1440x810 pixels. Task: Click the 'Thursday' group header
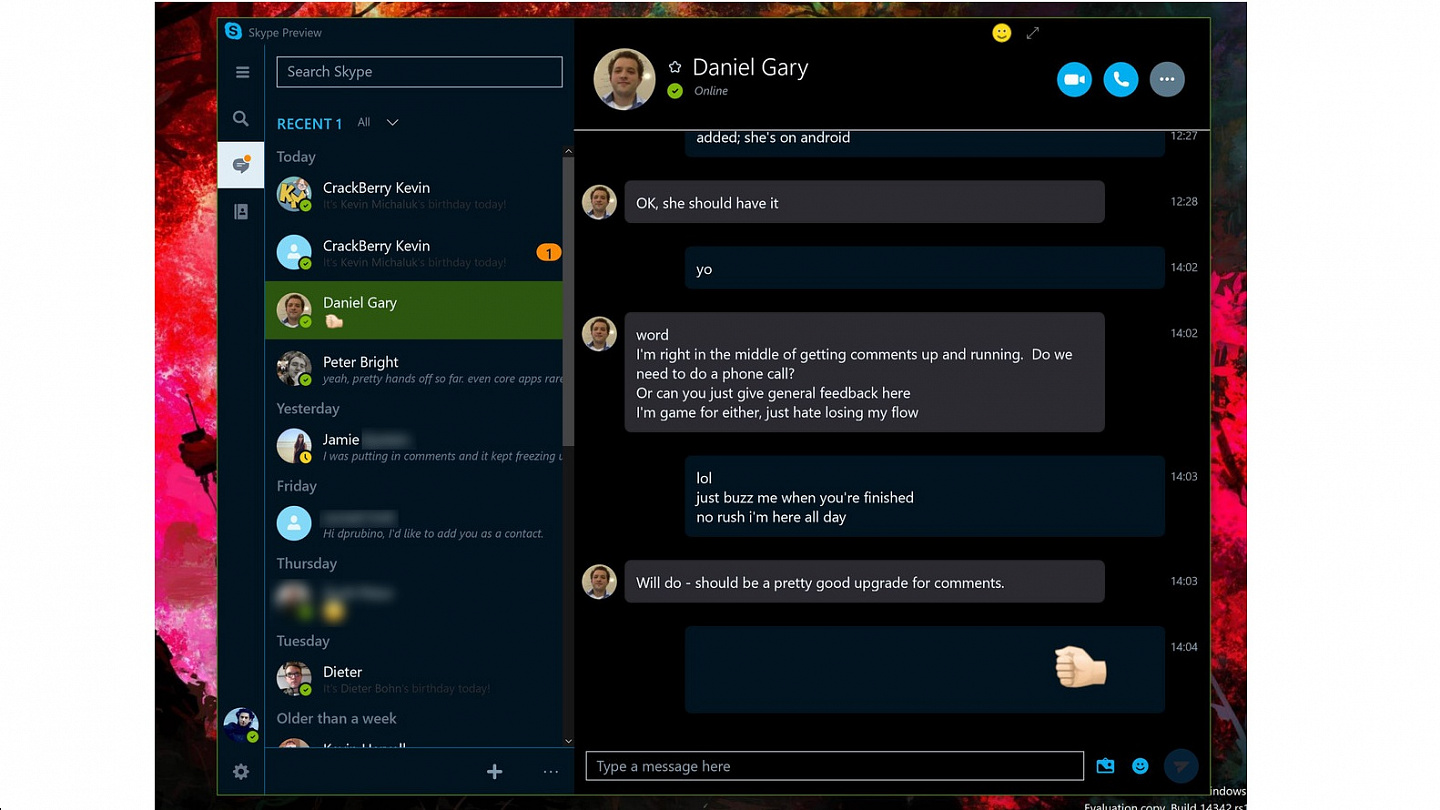coord(307,564)
